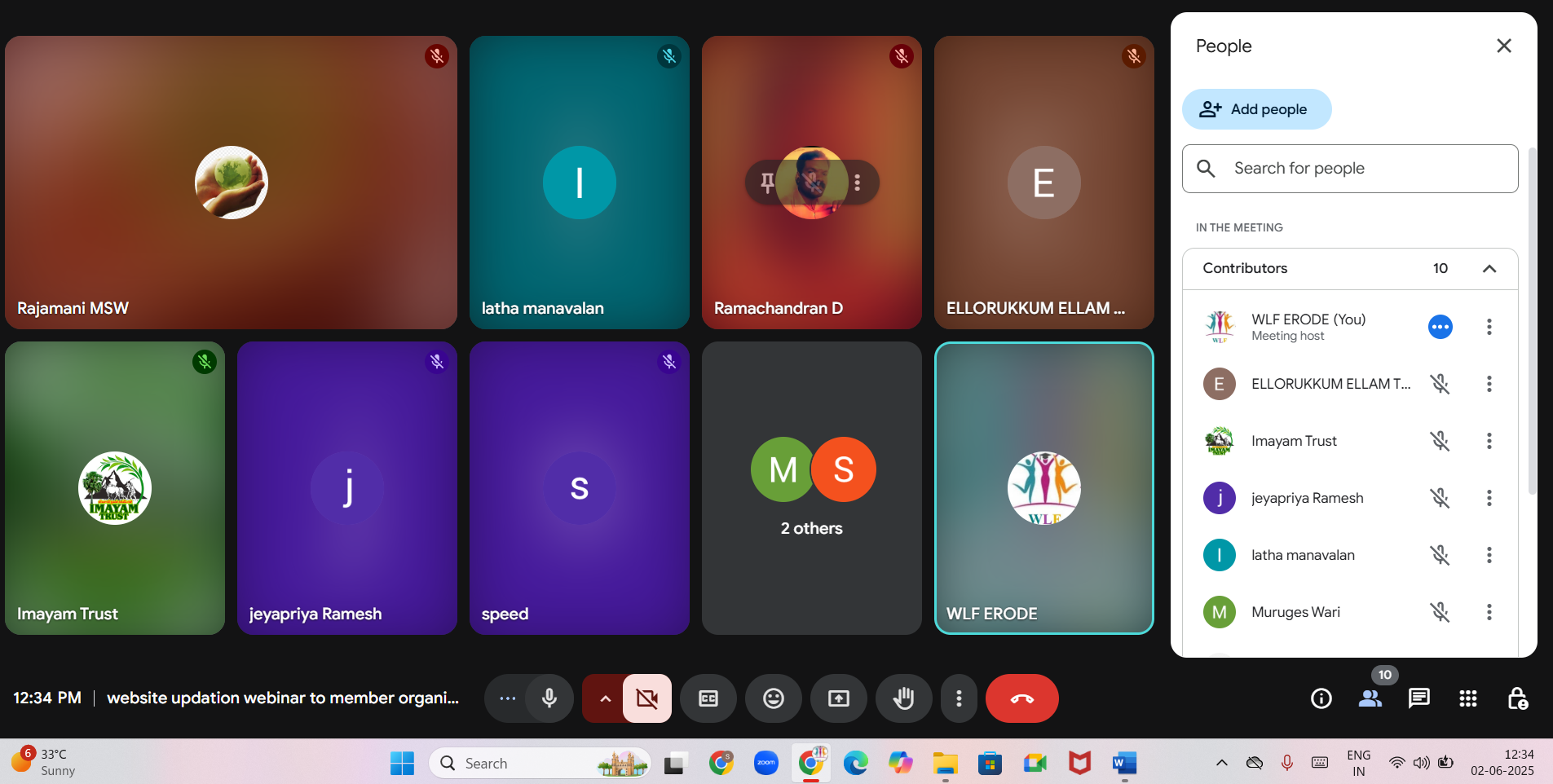
Task: Click the meeting title text
Action: point(283,698)
